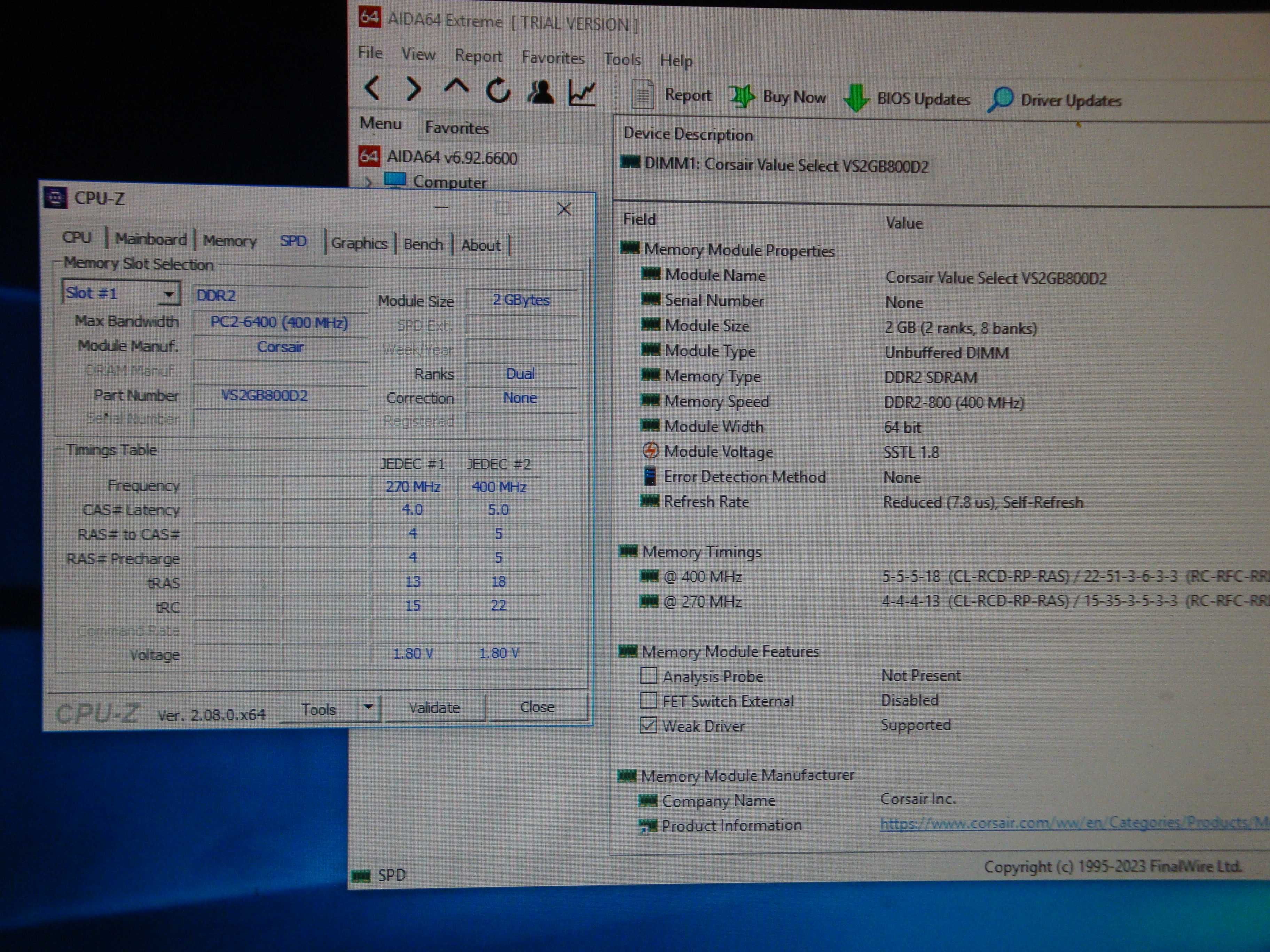Image resolution: width=1270 pixels, height=952 pixels.
Task: Click the SPD icon in AIDA64 status bar
Action: 361,876
